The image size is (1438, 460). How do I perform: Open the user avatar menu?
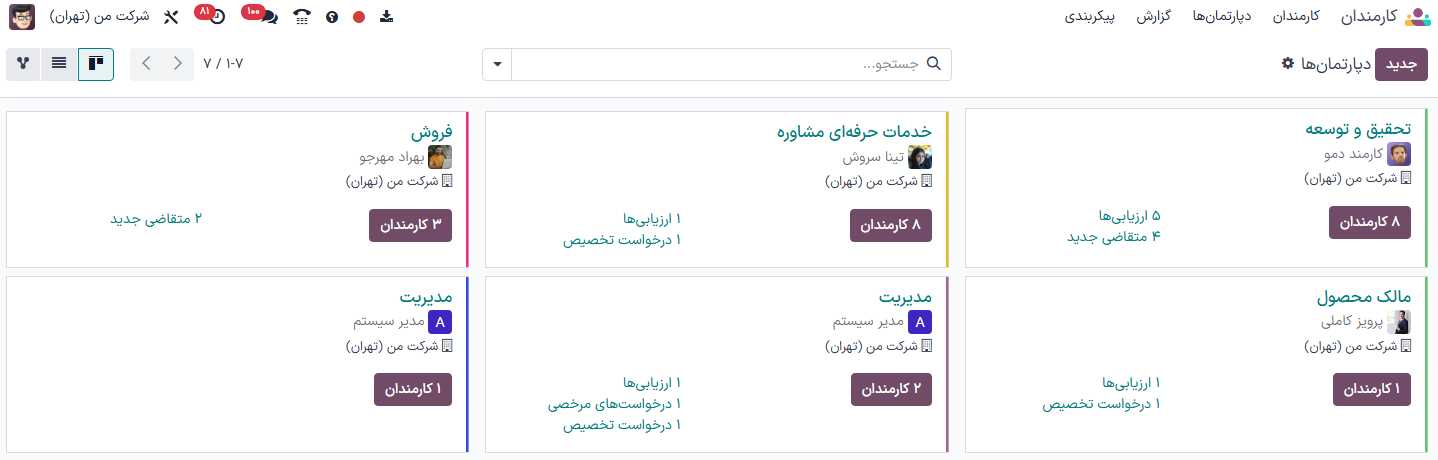click(x=22, y=17)
